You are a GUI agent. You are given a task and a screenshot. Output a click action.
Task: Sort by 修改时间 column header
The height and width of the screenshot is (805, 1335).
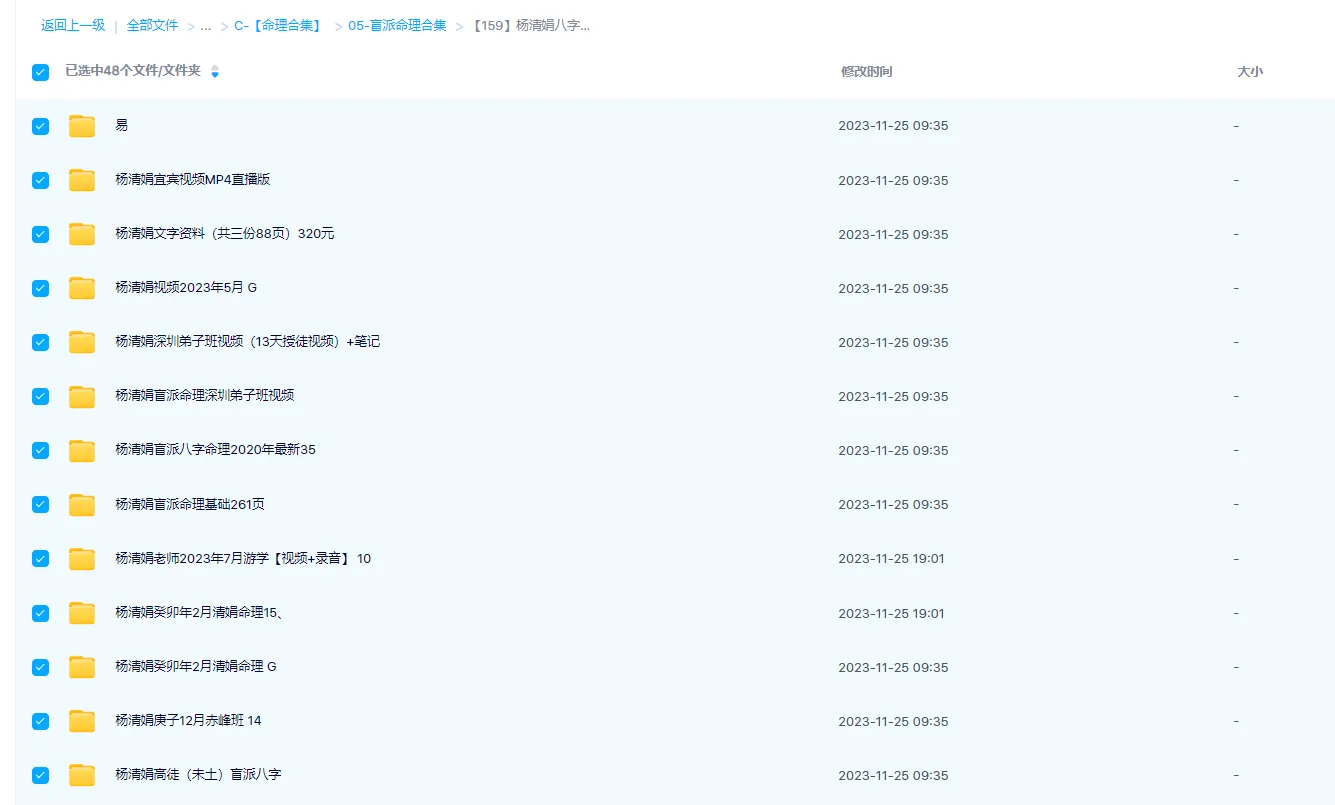tap(867, 72)
